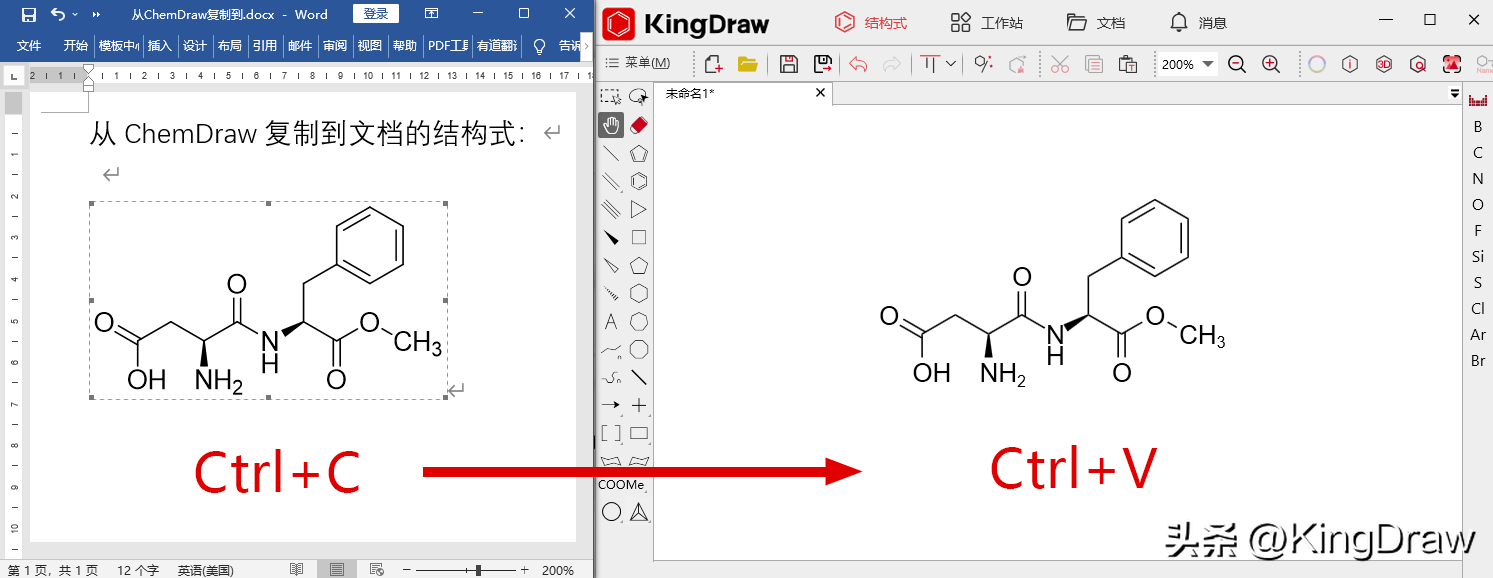
Task: Click the cut scissors icon in KingDraw
Action: point(1060,64)
